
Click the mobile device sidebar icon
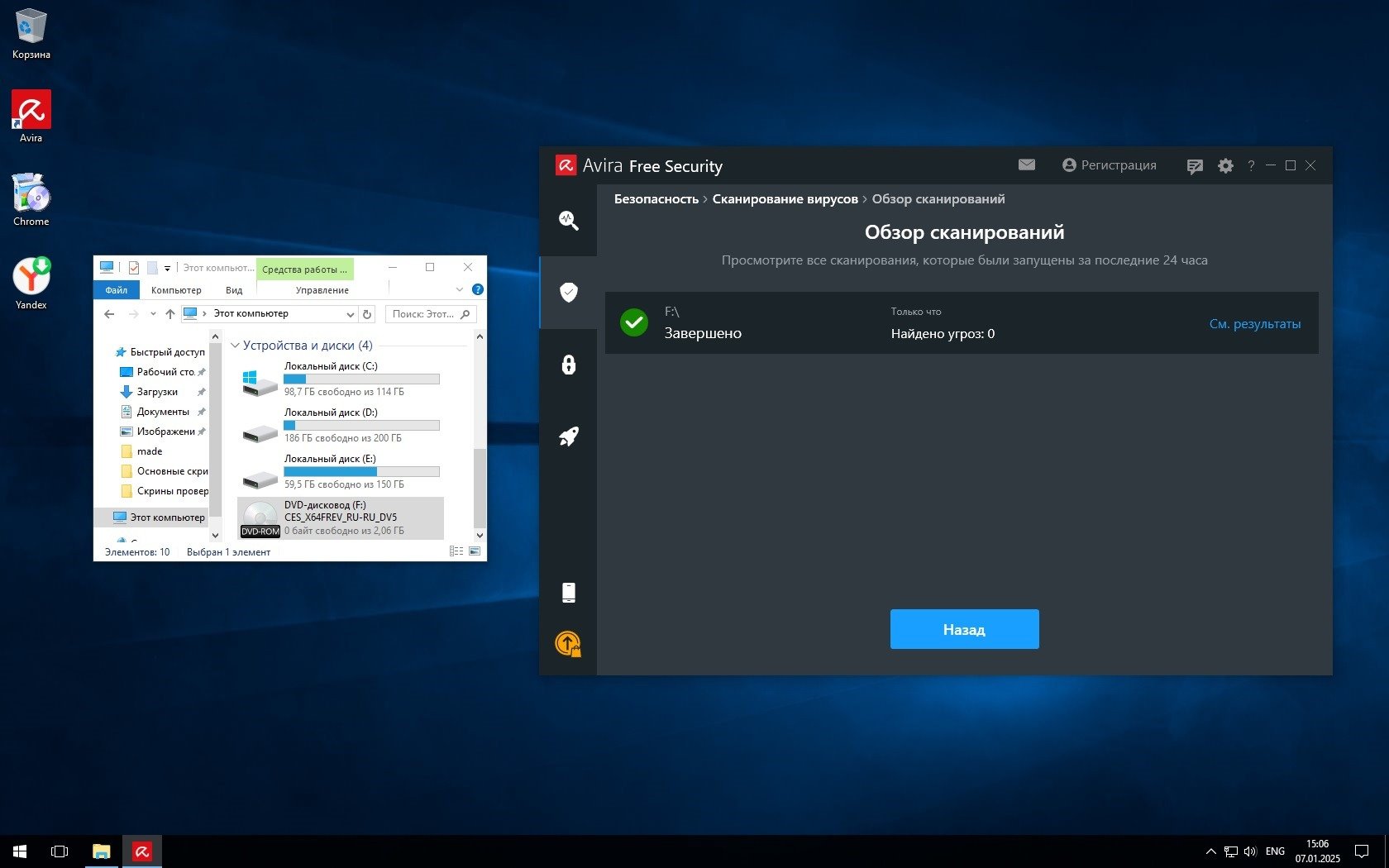coord(568,592)
